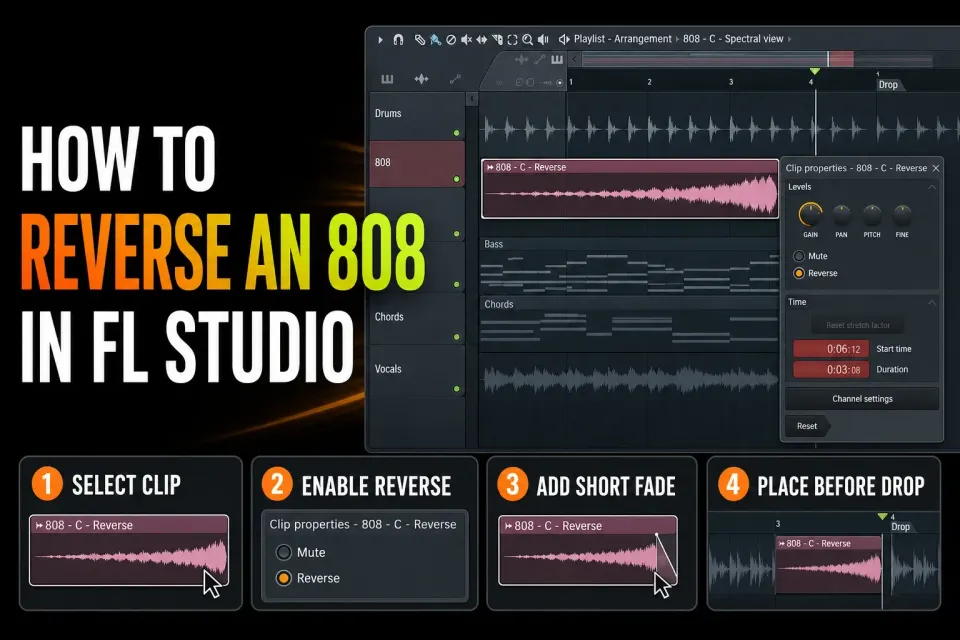The image size is (960, 640).
Task: Select the Select marquee tool
Action: coord(512,39)
